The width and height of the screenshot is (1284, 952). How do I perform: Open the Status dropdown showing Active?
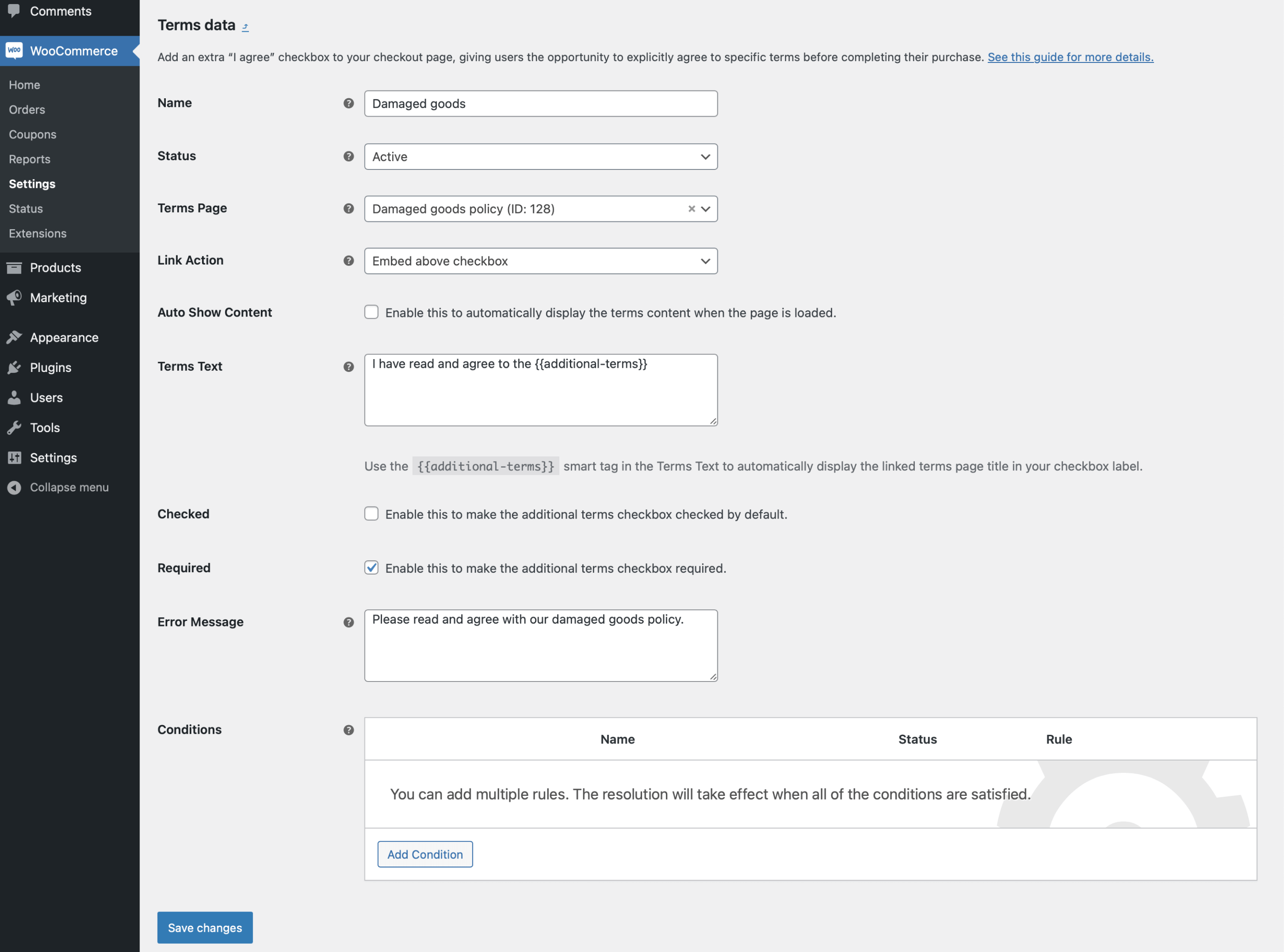click(541, 156)
